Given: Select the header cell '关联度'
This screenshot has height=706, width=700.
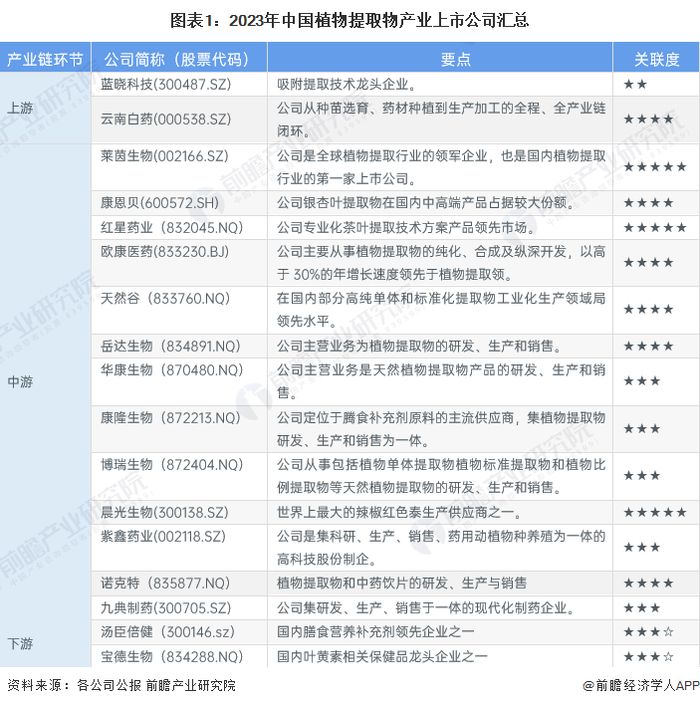Looking at the screenshot, I should click(657, 59).
